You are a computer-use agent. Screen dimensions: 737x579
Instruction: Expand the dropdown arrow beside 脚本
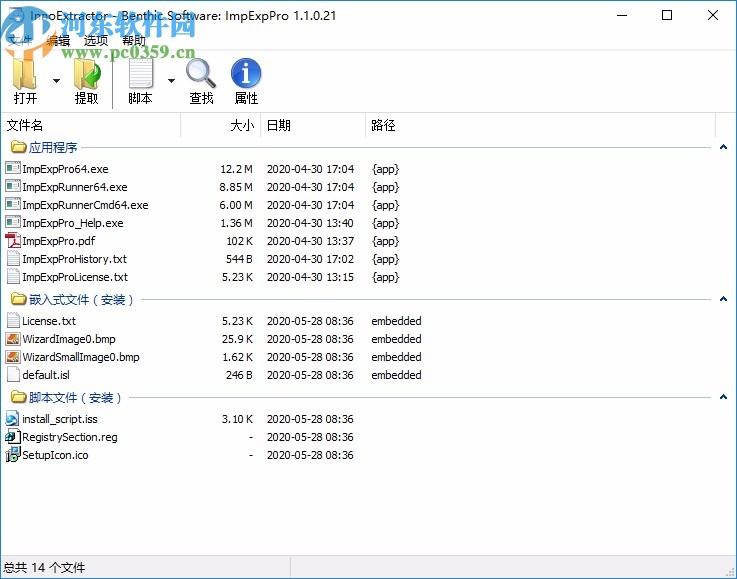click(x=171, y=81)
